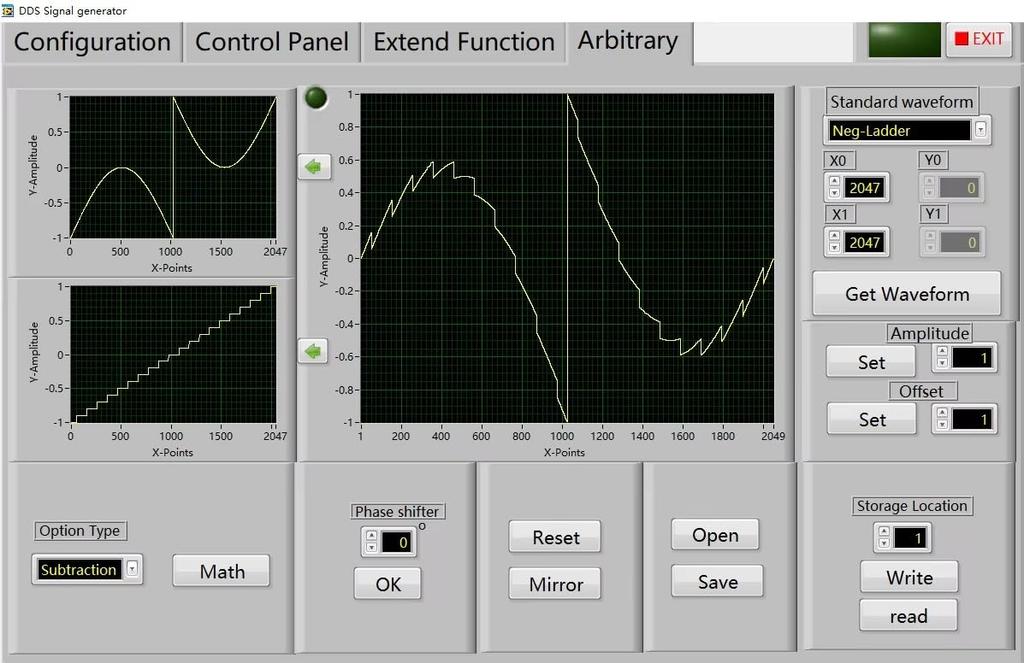Click the green LED indicator above the main graph
The height and width of the screenshot is (663, 1024).
[316, 99]
